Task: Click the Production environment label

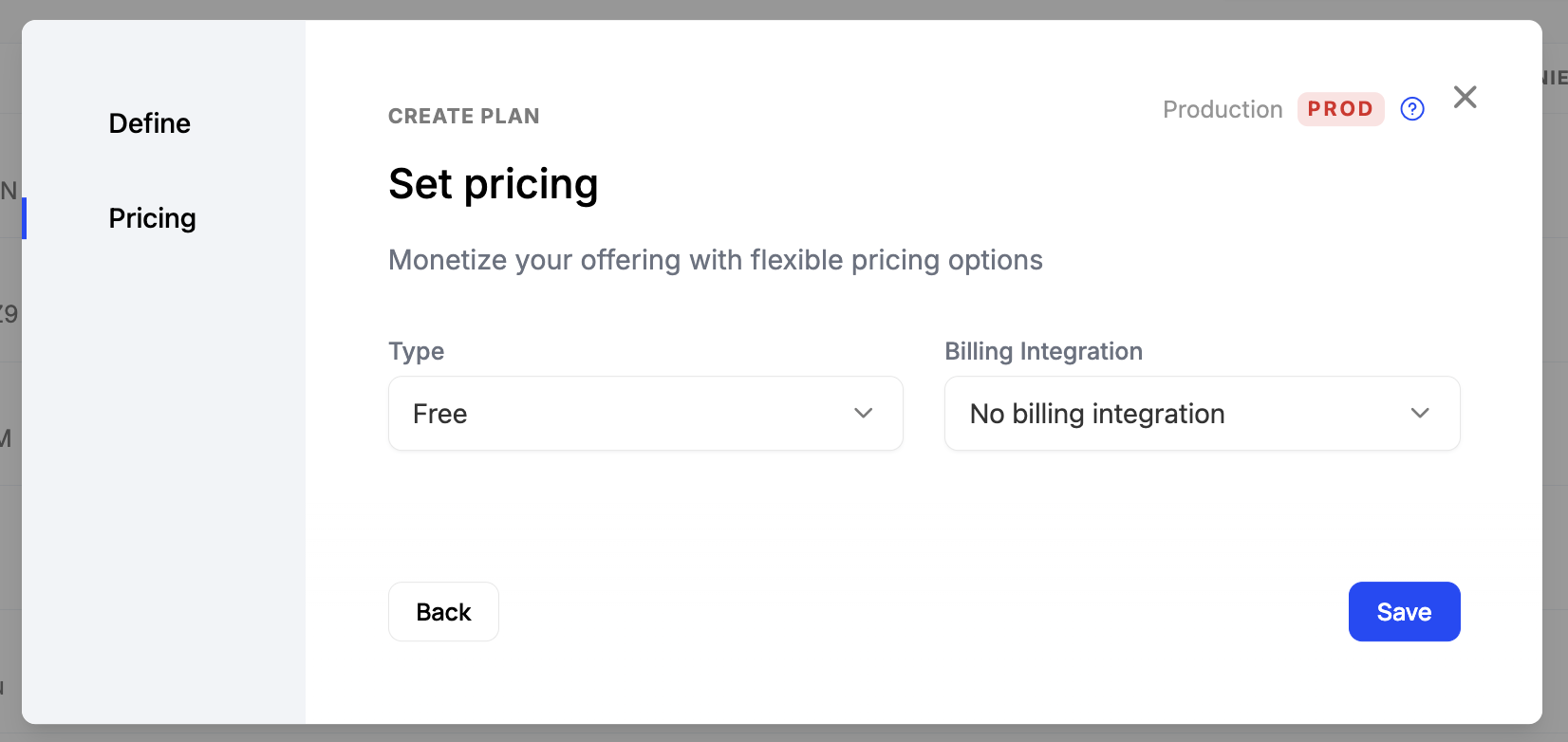Action: [1223, 109]
